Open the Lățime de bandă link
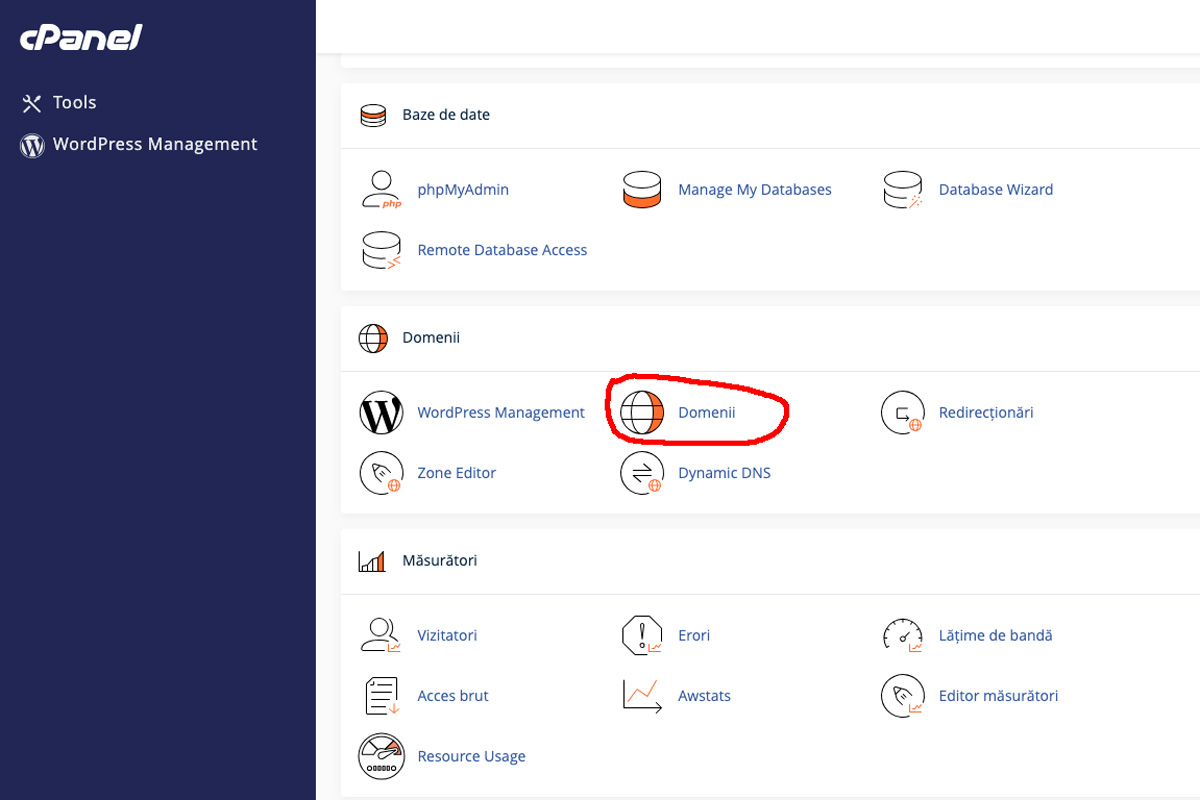Image resolution: width=1200 pixels, height=800 pixels. coord(996,635)
